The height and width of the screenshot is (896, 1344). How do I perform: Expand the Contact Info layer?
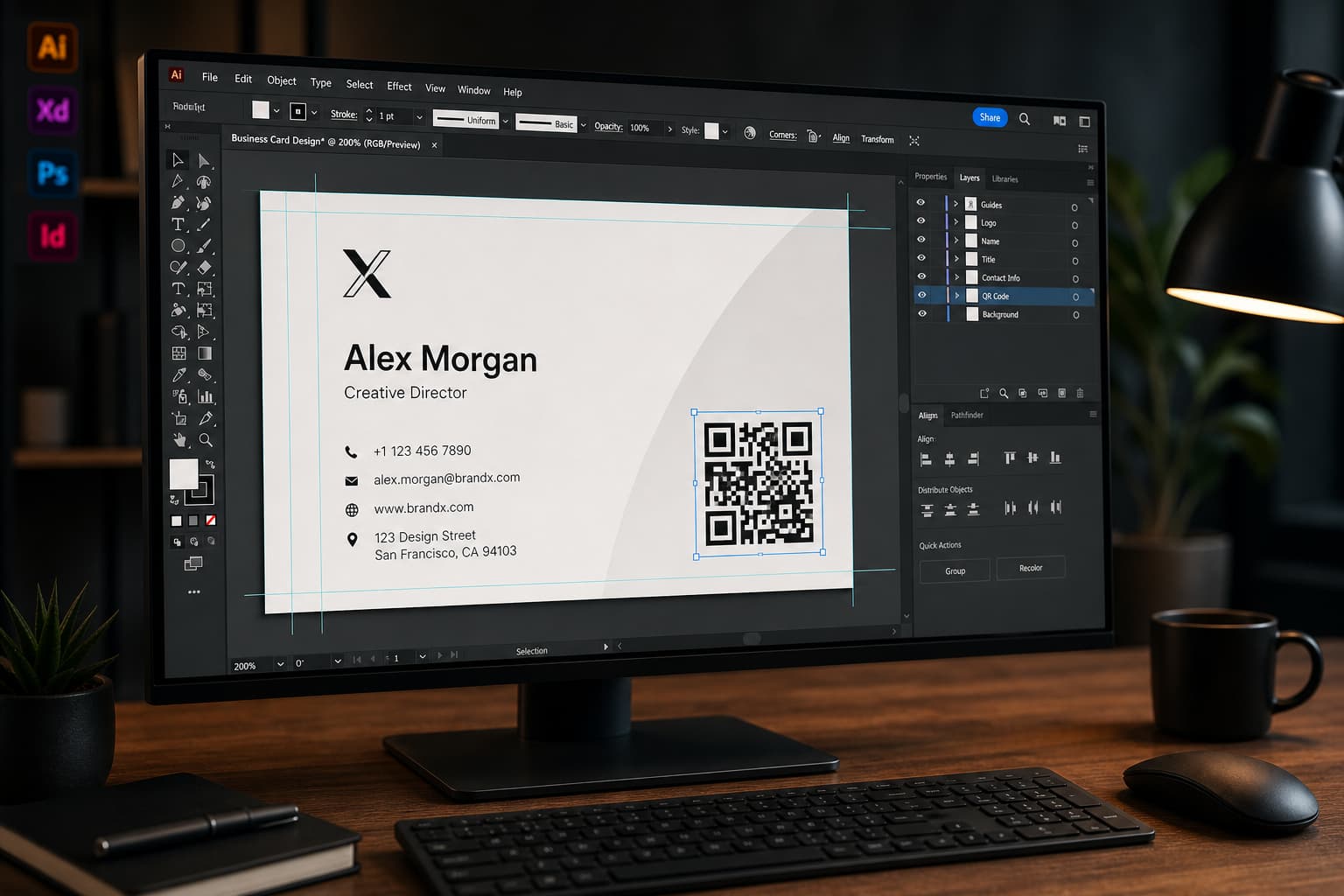(x=956, y=277)
